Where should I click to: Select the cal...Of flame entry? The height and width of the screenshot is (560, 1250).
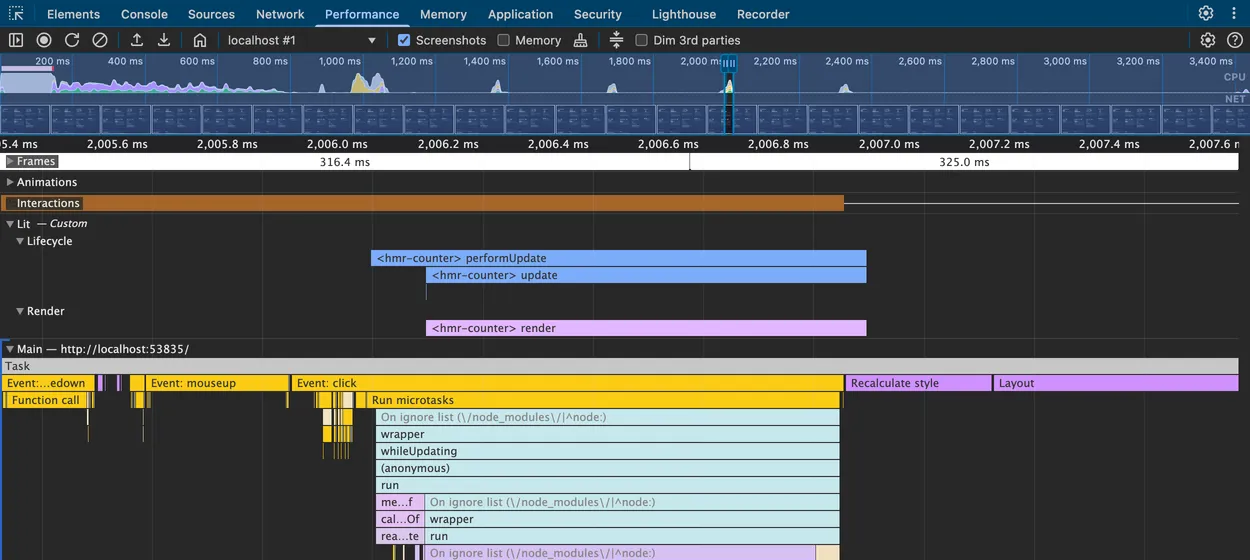pyautogui.click(x=400, y=519)
